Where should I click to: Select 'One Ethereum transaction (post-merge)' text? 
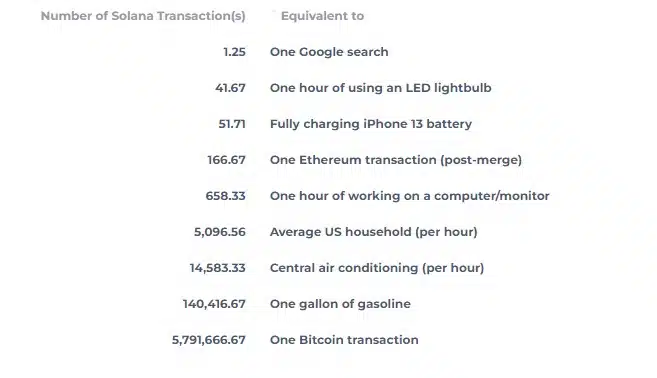tap(396, 160)
